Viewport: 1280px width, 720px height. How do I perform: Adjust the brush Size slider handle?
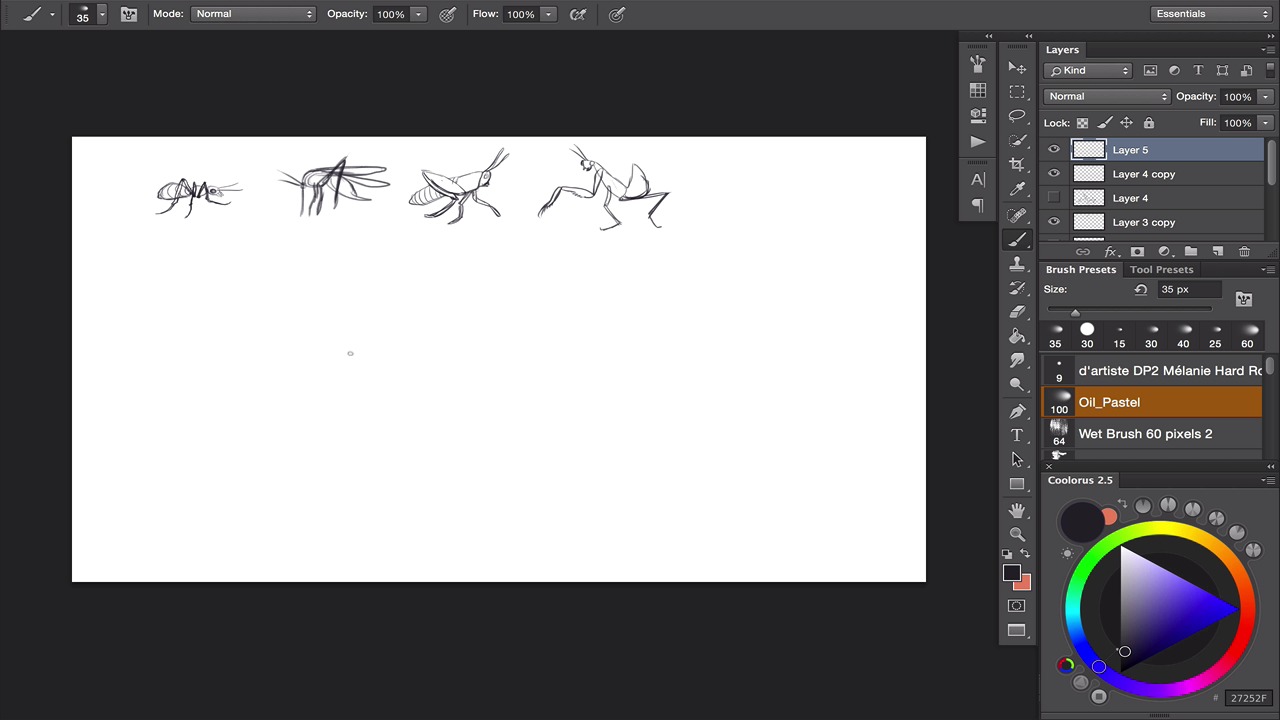tap(1075, 312)
